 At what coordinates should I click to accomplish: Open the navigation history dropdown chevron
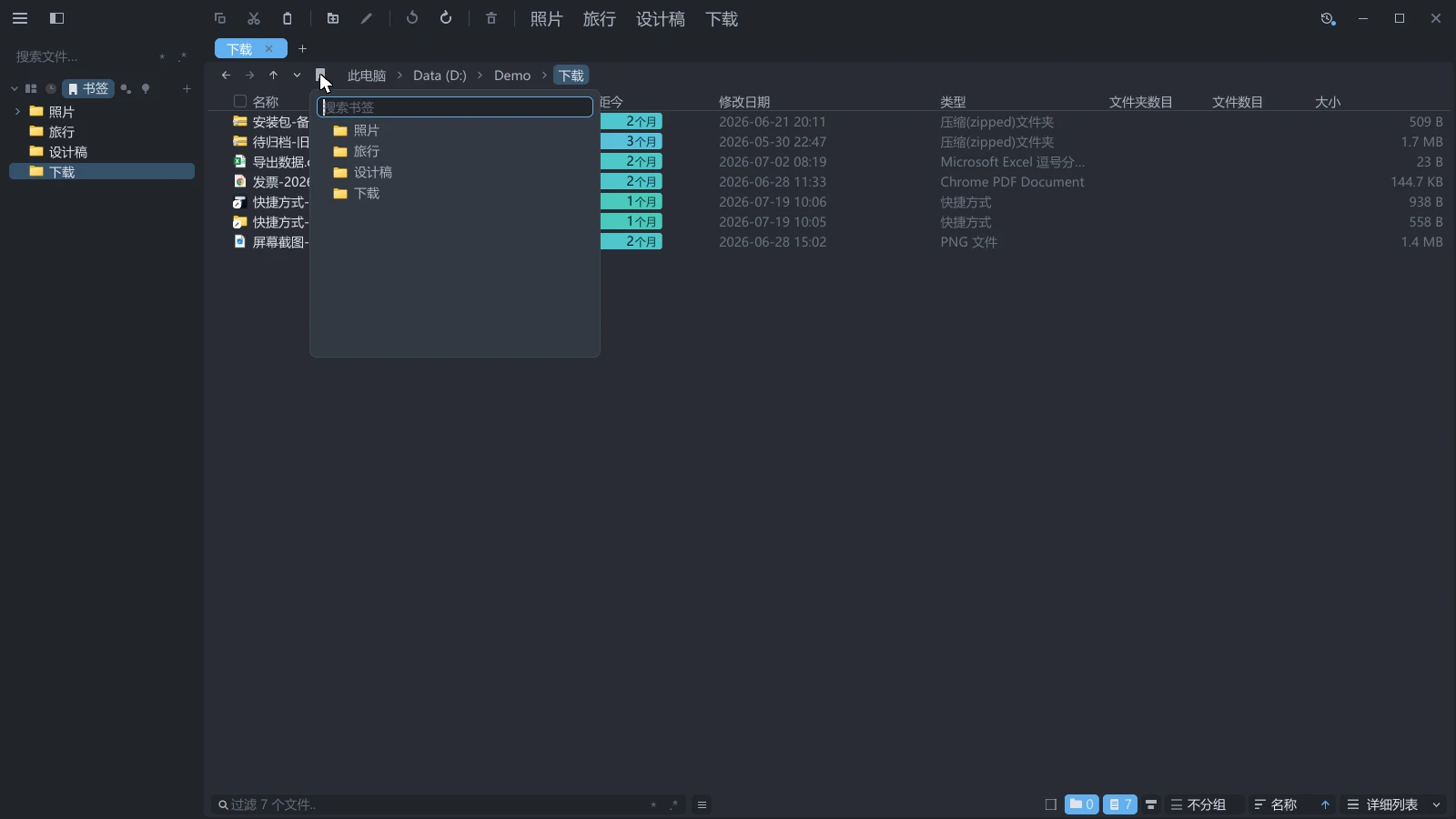click(297, 76)
